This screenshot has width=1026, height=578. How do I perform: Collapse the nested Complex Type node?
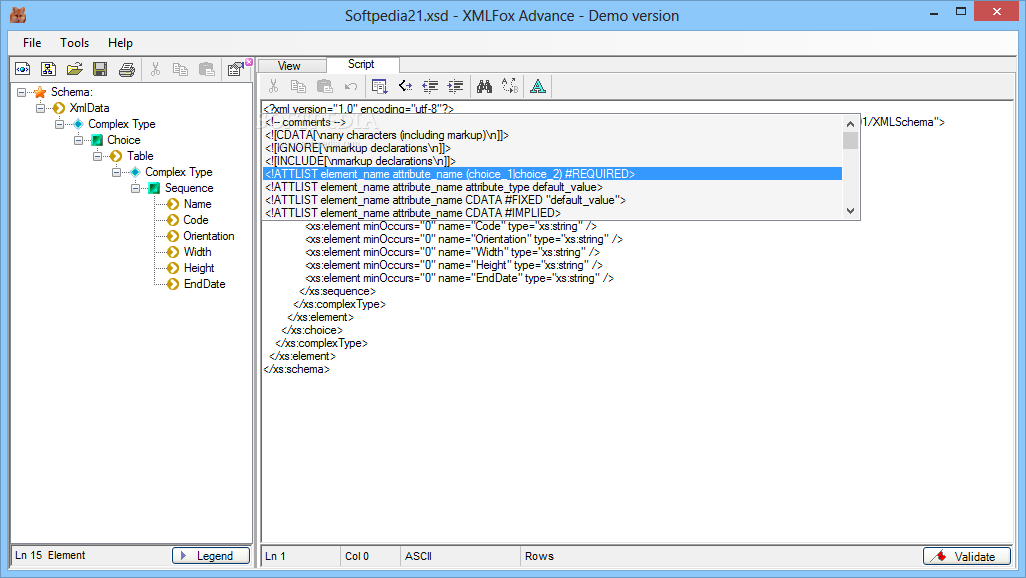116,172
